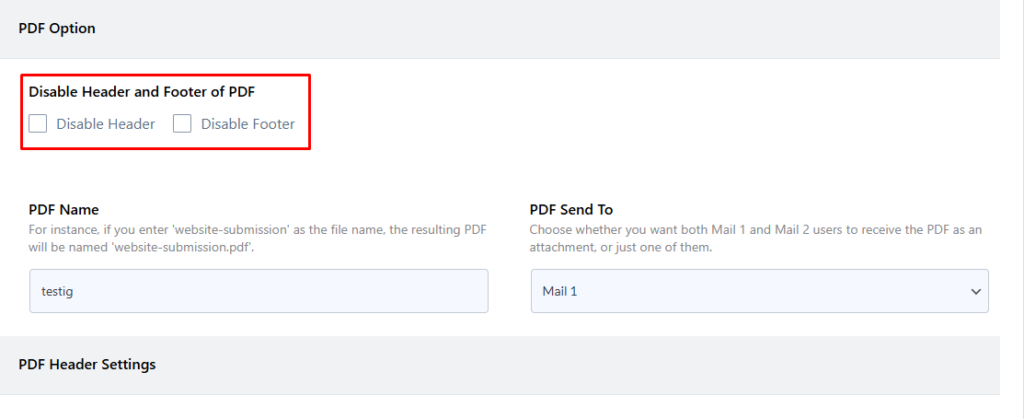Tick the Disable Footer checkbox
The height and width of the screenshot is (419, 1024).
point(182,123)
